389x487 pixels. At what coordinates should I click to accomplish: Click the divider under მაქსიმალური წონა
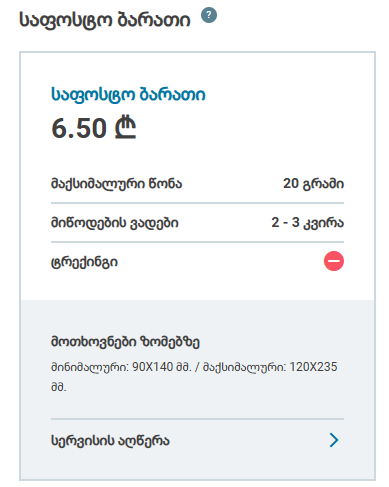[197, 203]
